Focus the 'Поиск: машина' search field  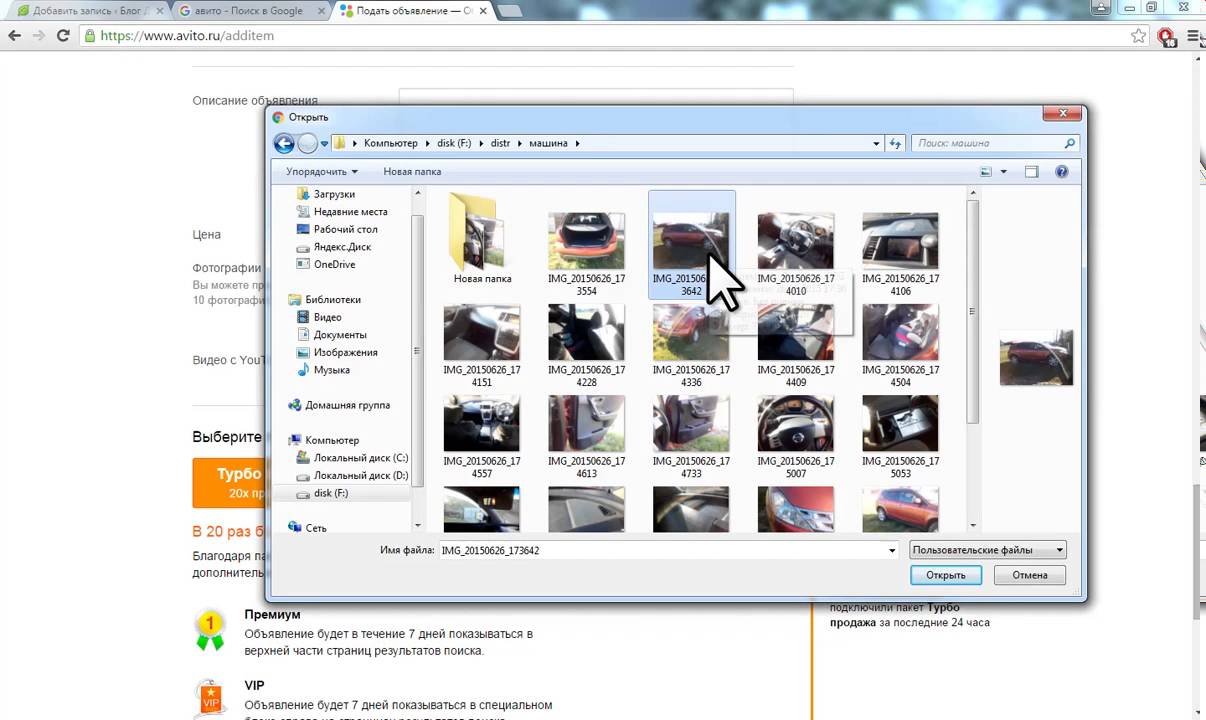pyautogui.click(x=996, y=143)
